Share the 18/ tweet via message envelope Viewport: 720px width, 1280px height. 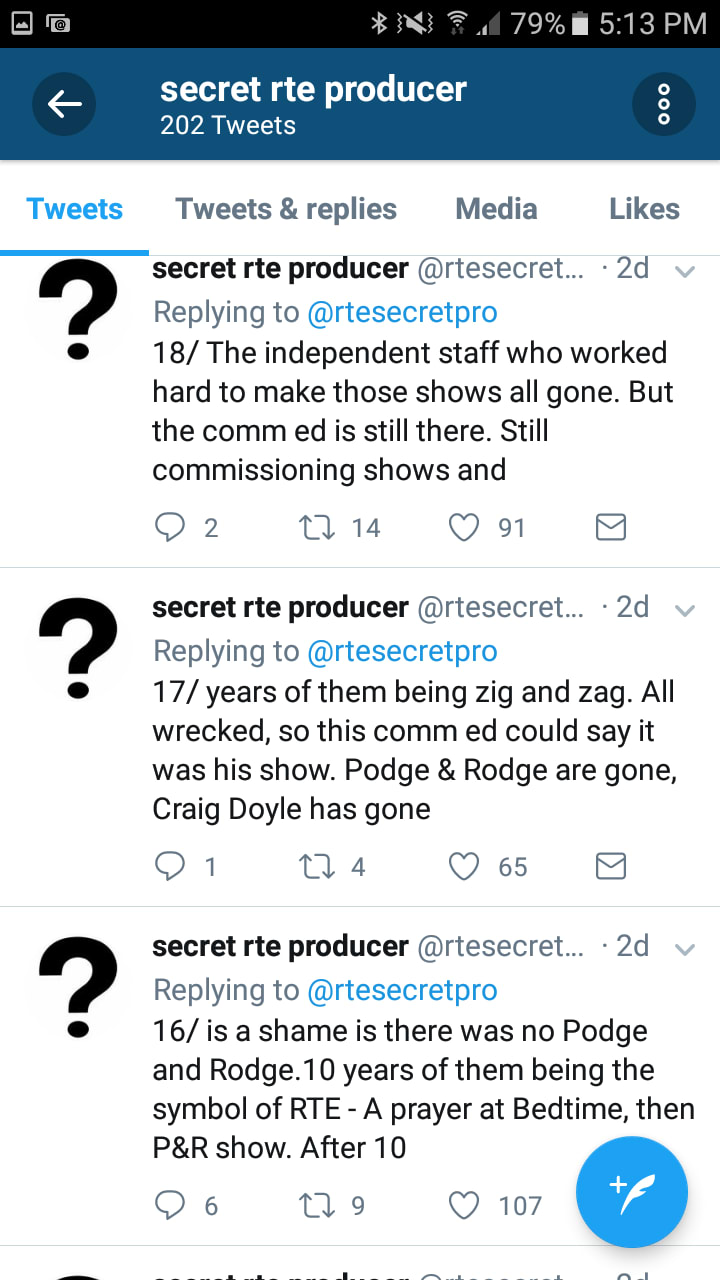[611, 527]
